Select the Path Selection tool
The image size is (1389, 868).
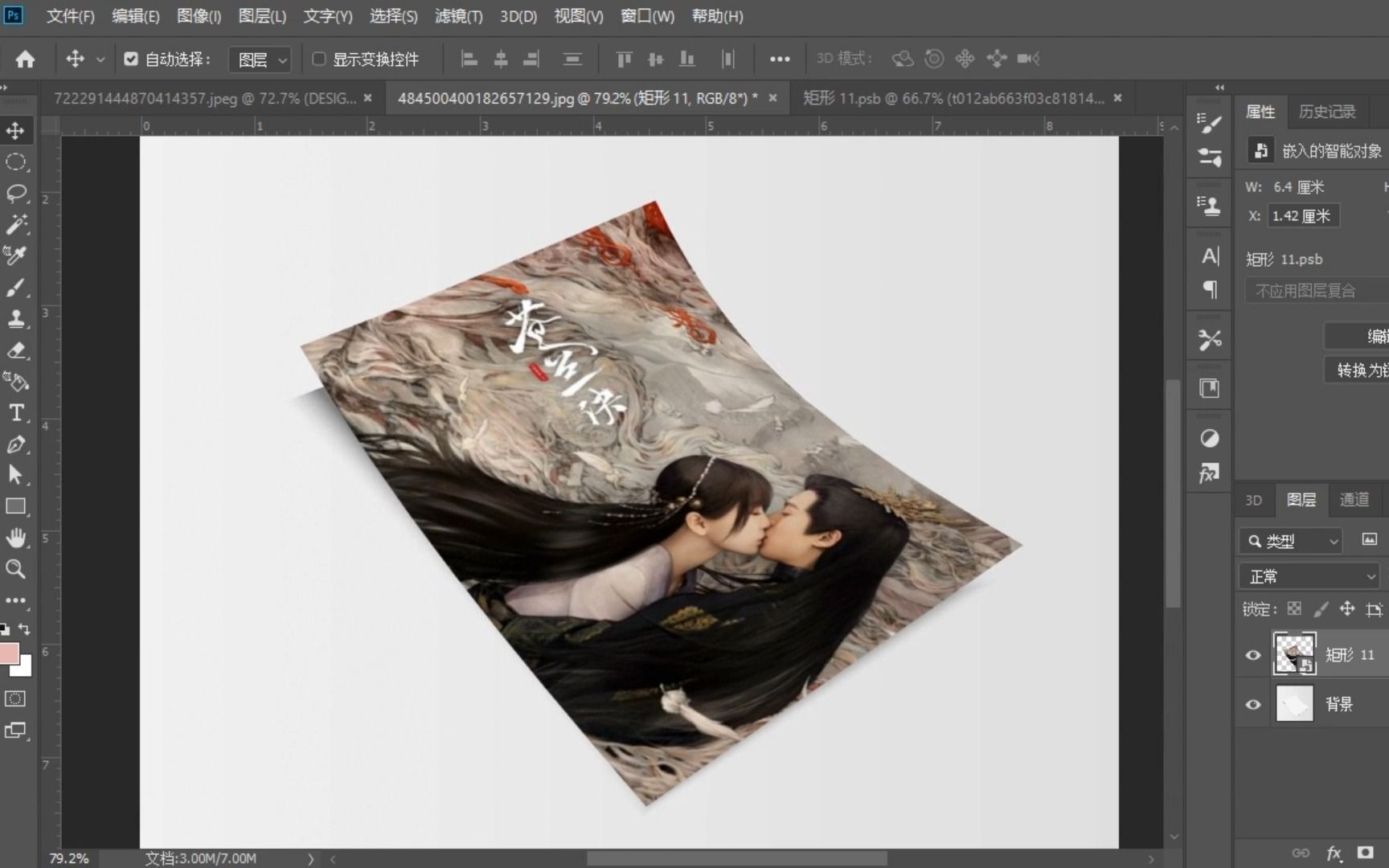tap(15, 475)
